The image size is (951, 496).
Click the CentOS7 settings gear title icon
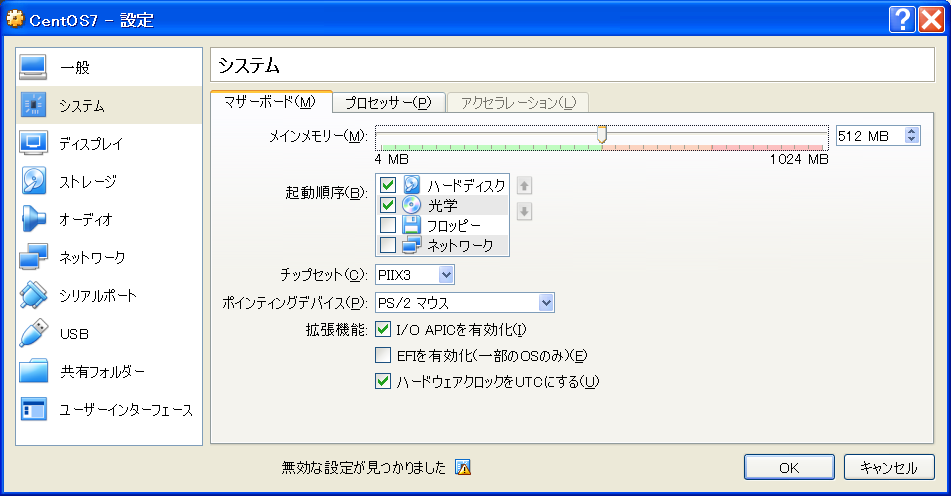15,19
